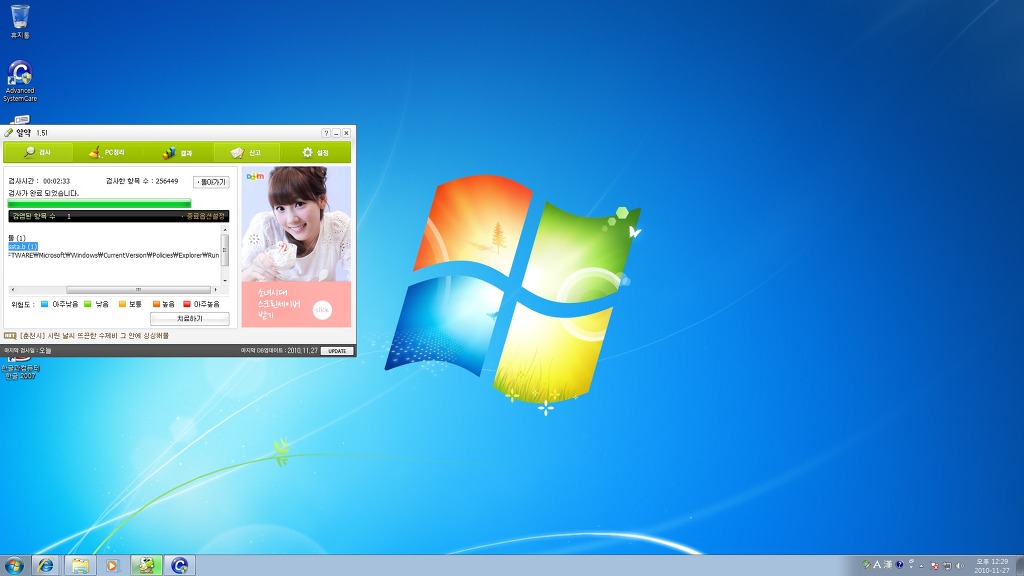Viewport: 1024px width, 576px height.
Task: Click the 돌아가기 back button
Action: [211, 182]
